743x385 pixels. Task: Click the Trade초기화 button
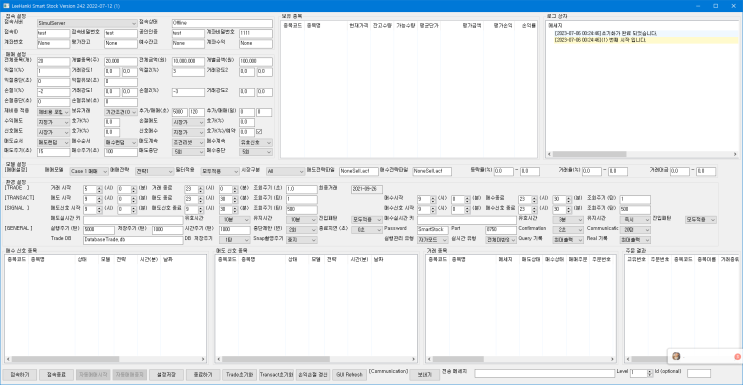239,375
